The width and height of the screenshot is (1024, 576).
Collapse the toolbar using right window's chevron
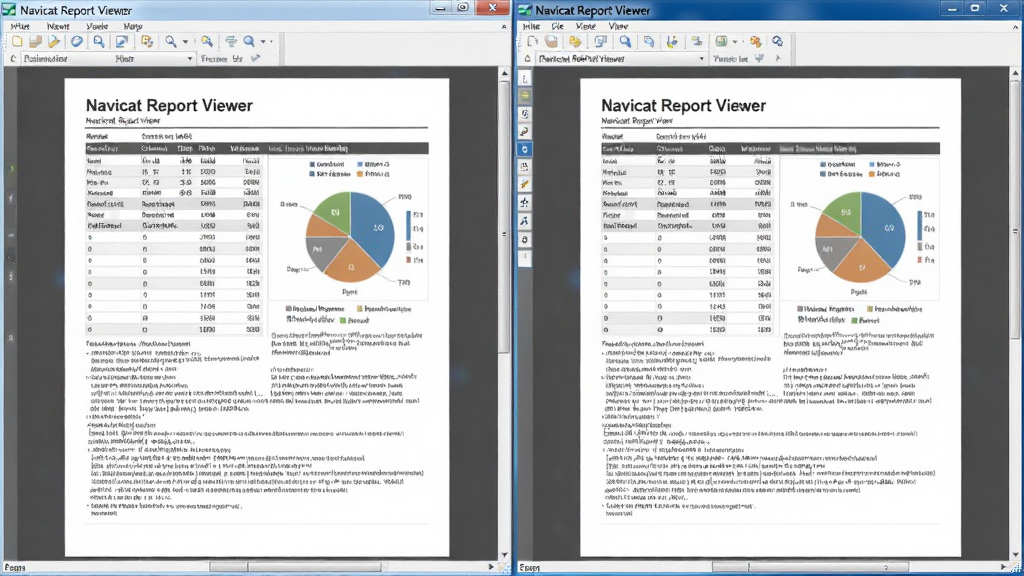(x=1016, y=26)
